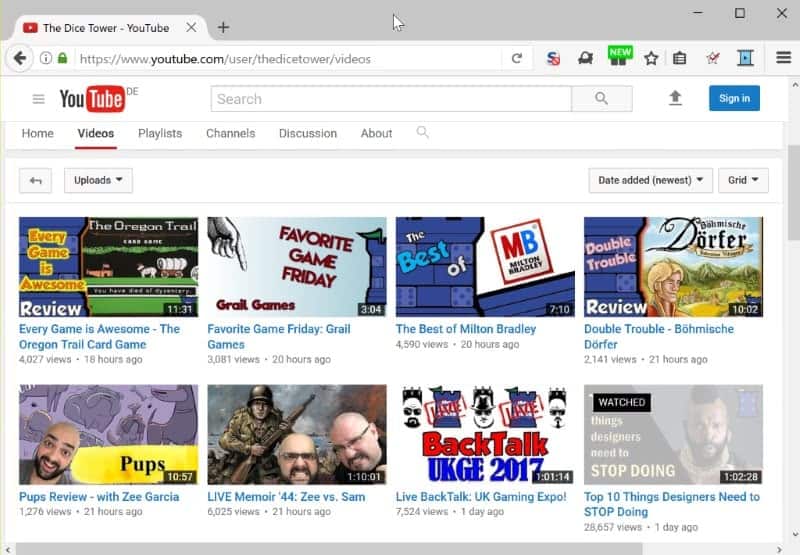Screen dimensions: 800x555
Task: Click the red and blue S extension icon
Action: coord(553,58)
